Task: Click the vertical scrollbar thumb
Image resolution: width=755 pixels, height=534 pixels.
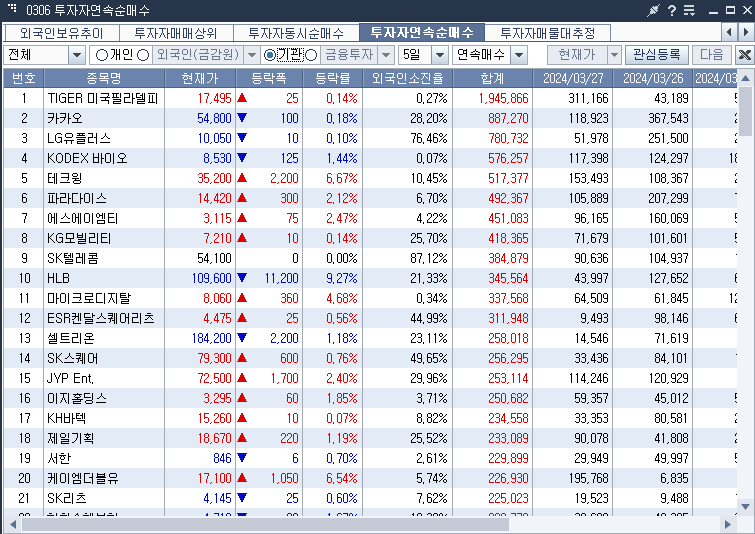Action: 745,111
